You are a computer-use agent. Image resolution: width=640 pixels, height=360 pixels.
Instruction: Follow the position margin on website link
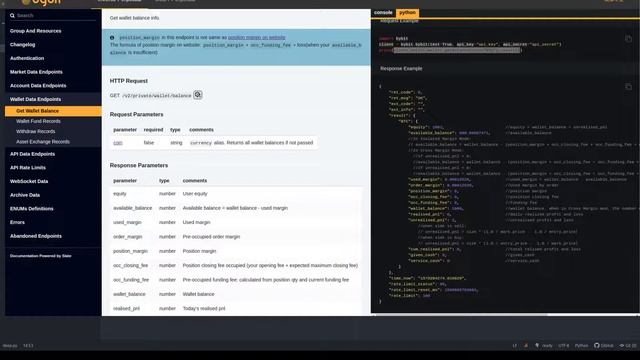click(256, 38)
